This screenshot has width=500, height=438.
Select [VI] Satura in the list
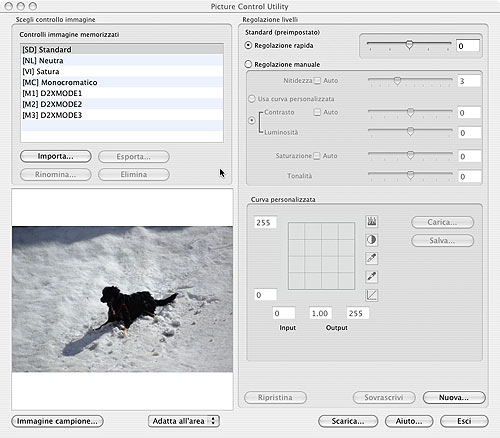[122, 71]
